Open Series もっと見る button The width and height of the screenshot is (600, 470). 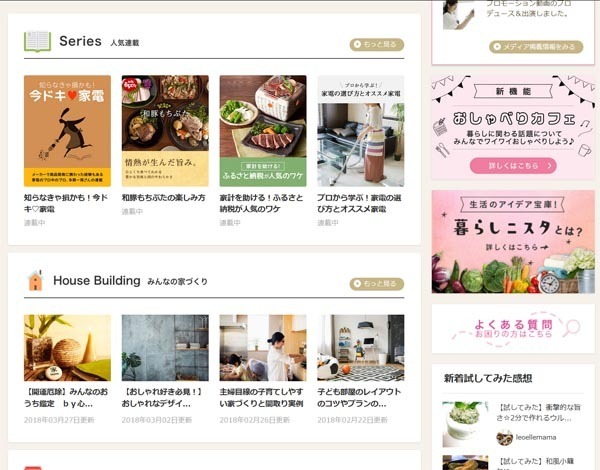coord(377,44)
